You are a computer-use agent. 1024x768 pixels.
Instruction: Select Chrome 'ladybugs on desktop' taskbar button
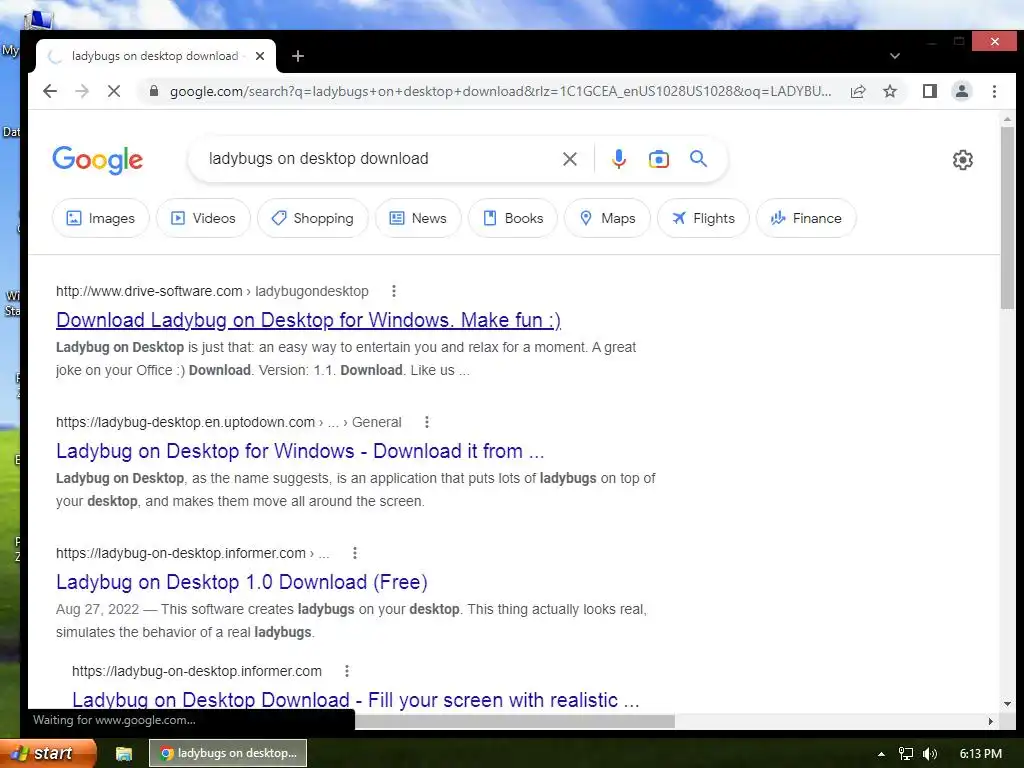tap(228, 753)
